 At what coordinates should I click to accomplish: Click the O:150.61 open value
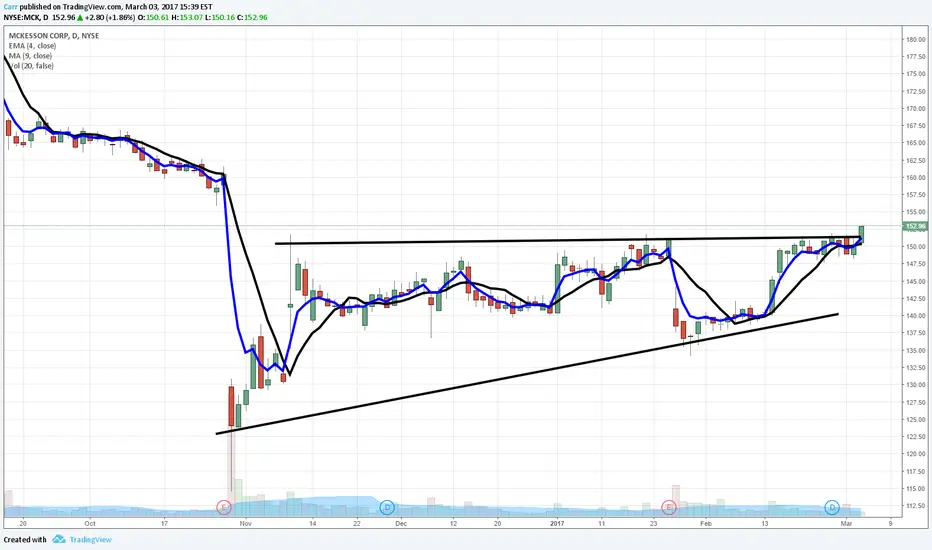click(x=153, y=17)
